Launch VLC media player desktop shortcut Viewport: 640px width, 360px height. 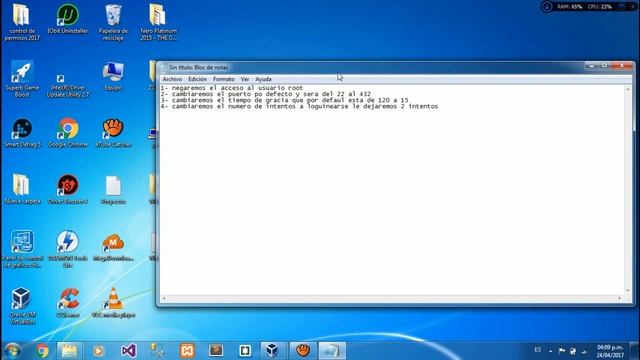click(113, 303)
